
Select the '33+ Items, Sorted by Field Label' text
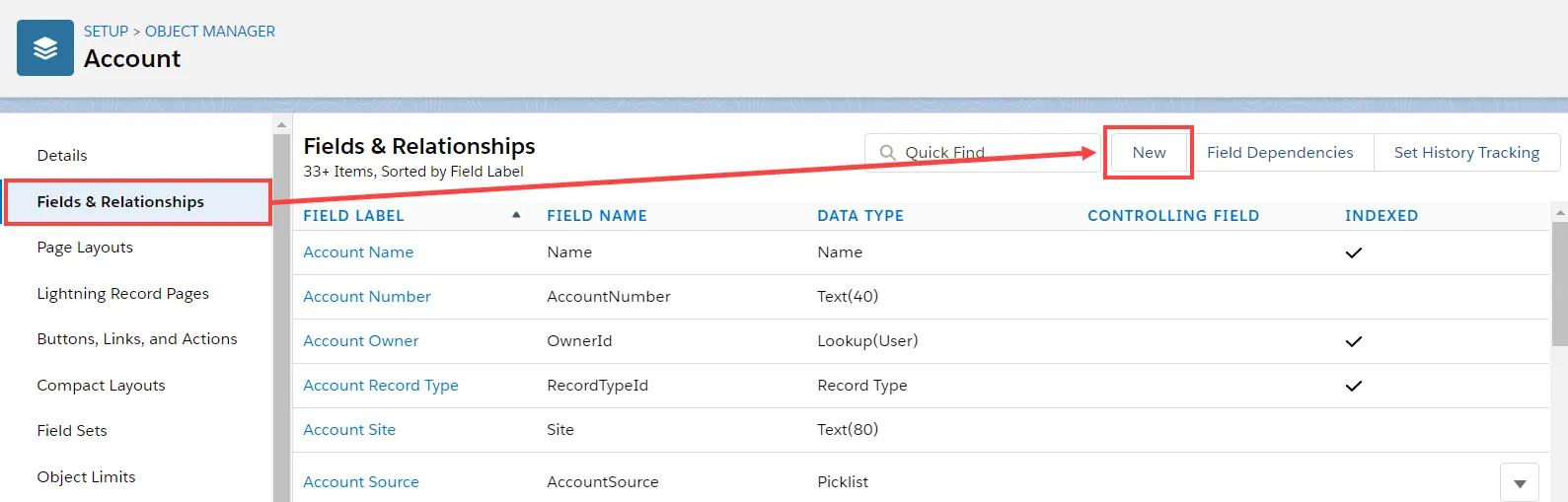(x=413, y=172)
